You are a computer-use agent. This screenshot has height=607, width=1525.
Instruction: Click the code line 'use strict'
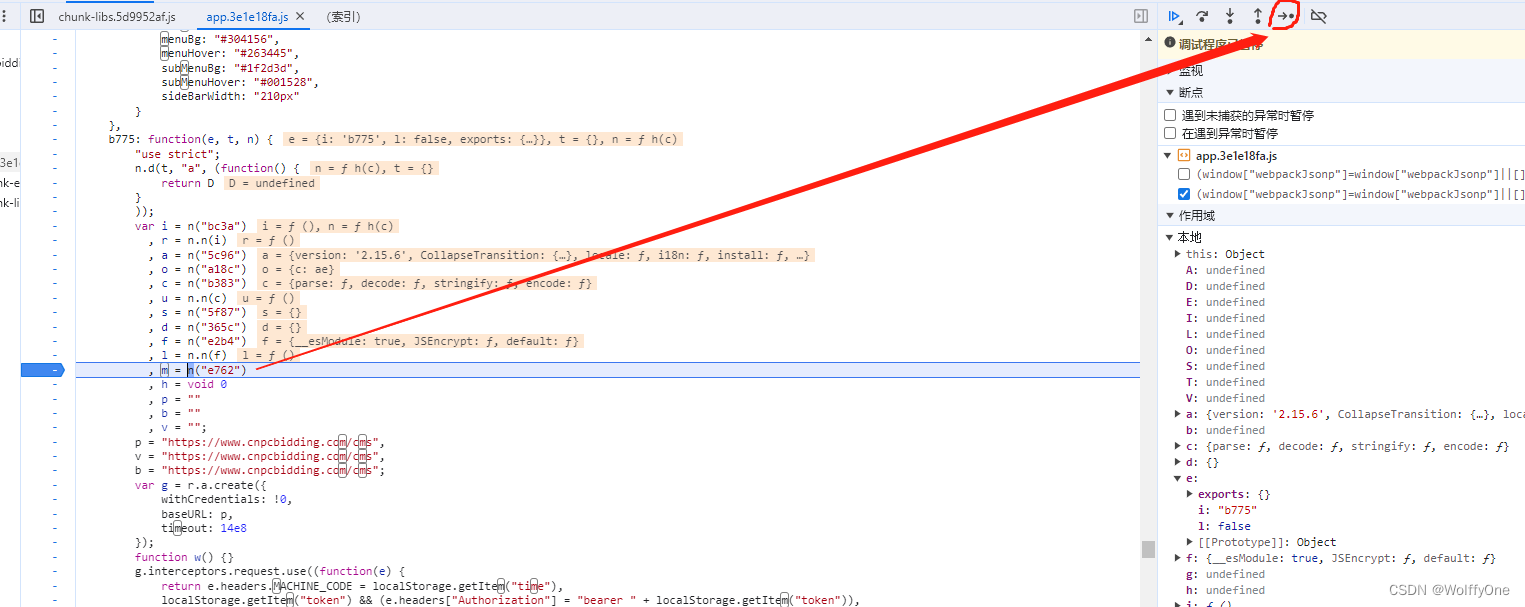pos(177,154)
